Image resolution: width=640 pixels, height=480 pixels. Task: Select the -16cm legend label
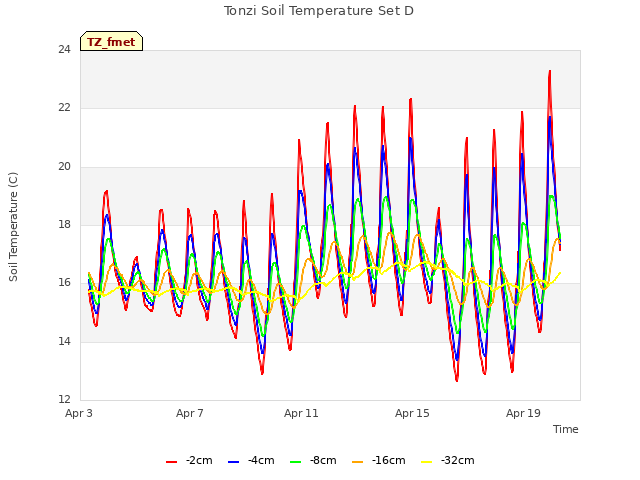tap(389, 460)
